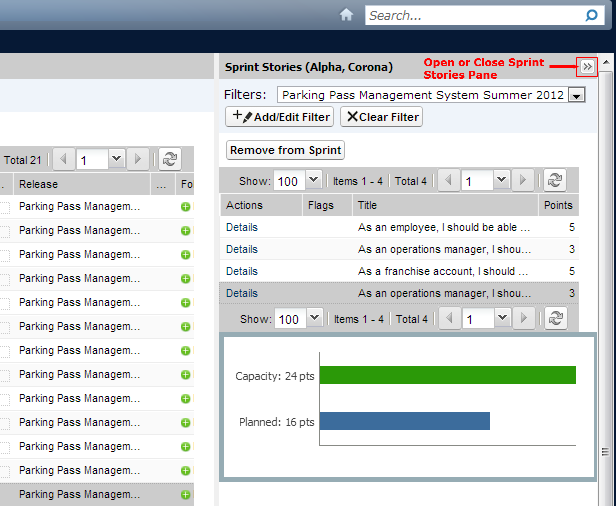Open page number dropdown in bottom Sprint Stories pager
The image size is (616, 506).
502,317
